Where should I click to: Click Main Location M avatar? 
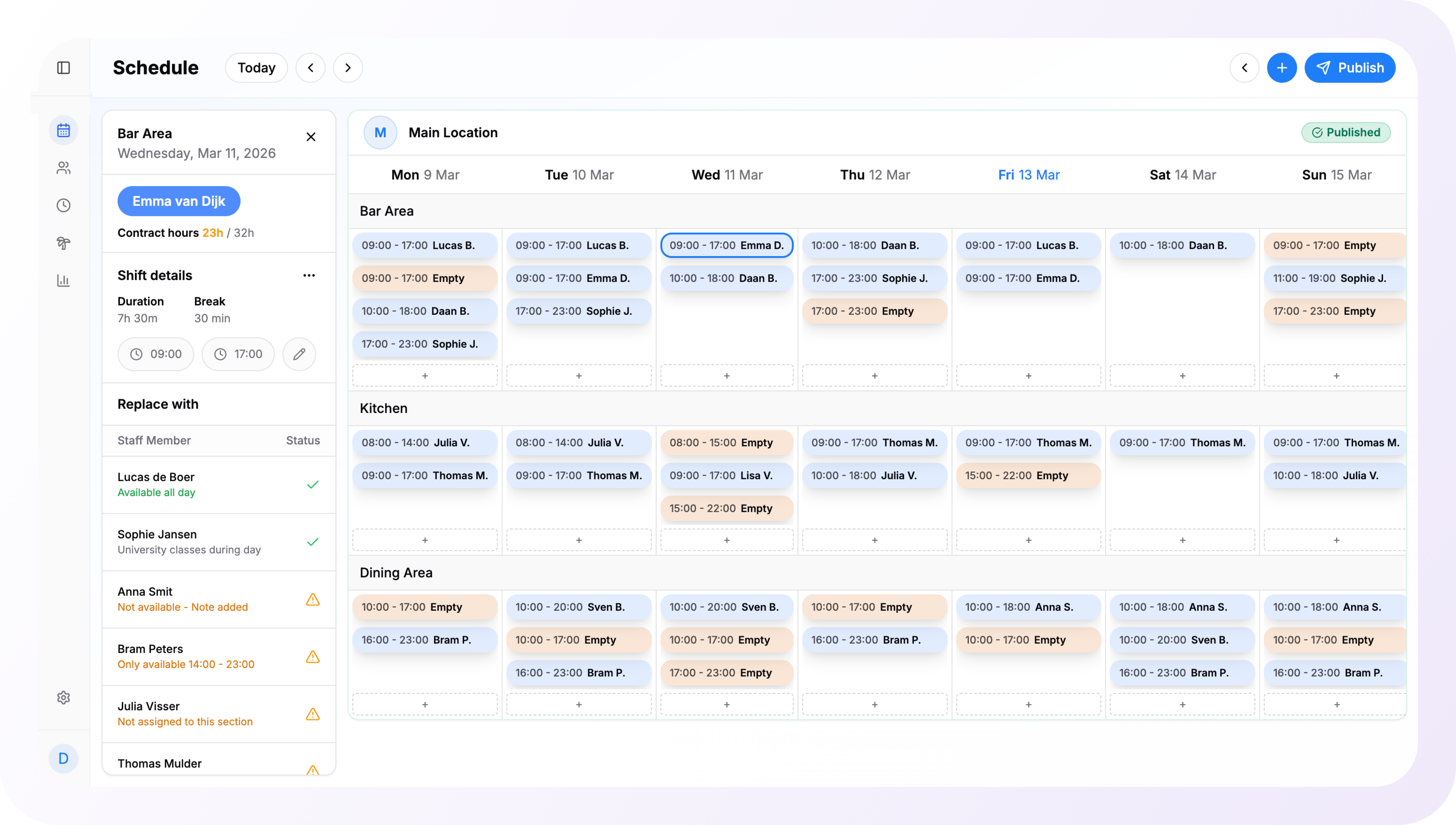tap(380, 133)
